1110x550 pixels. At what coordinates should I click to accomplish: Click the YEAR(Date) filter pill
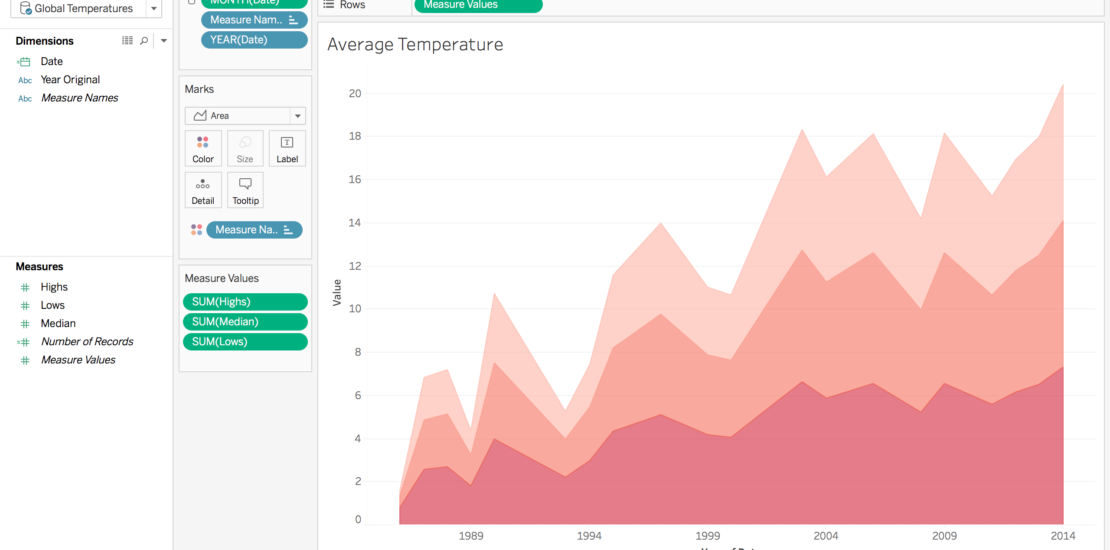tap(254, 40)
